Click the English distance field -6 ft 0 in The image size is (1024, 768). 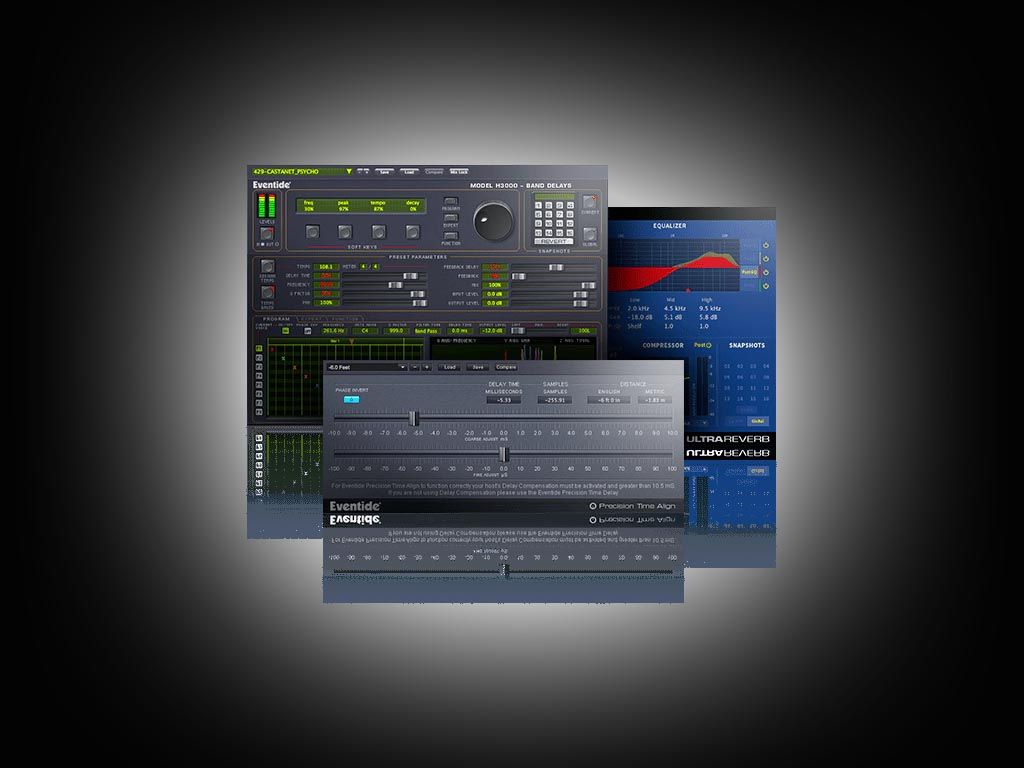pyautogui.click(x=609, y=400)
